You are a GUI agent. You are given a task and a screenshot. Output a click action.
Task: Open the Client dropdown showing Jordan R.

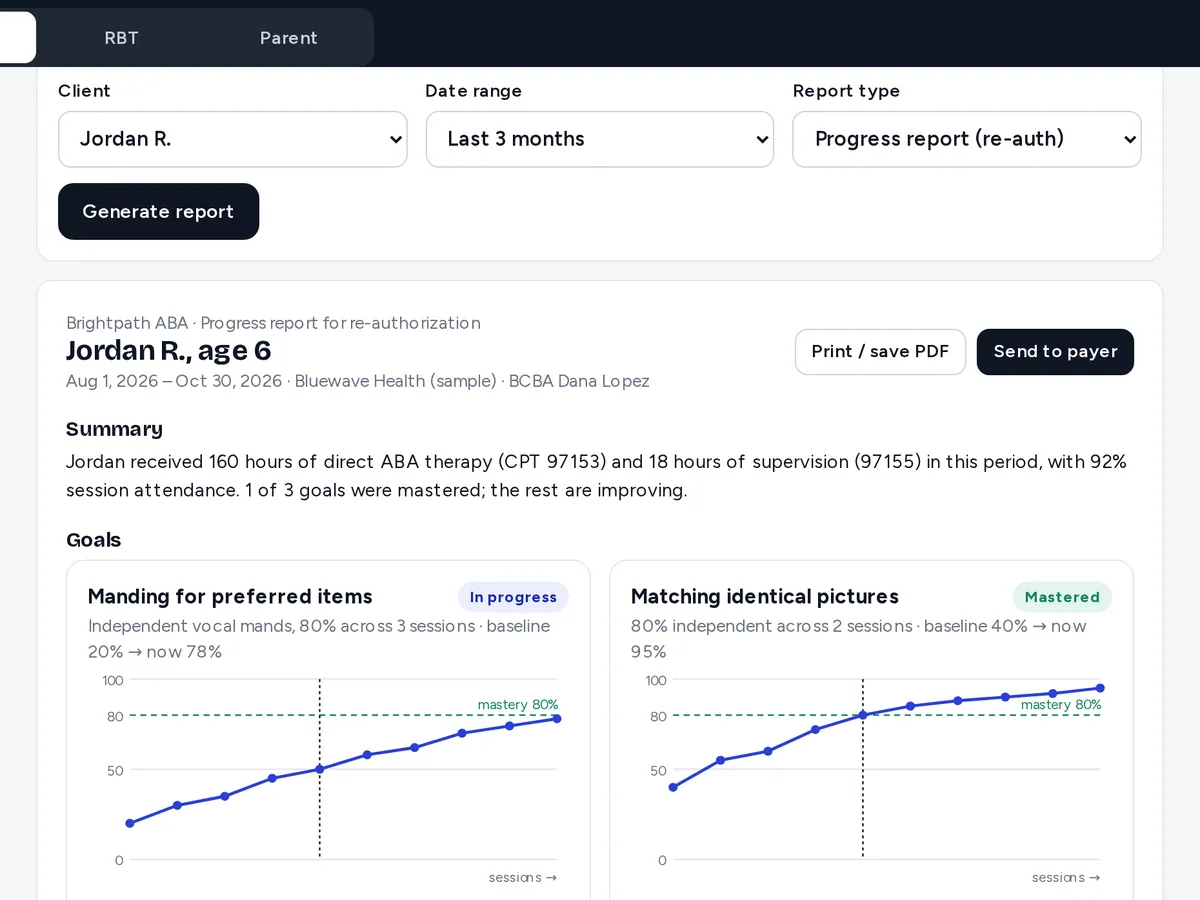pos(232,139)
